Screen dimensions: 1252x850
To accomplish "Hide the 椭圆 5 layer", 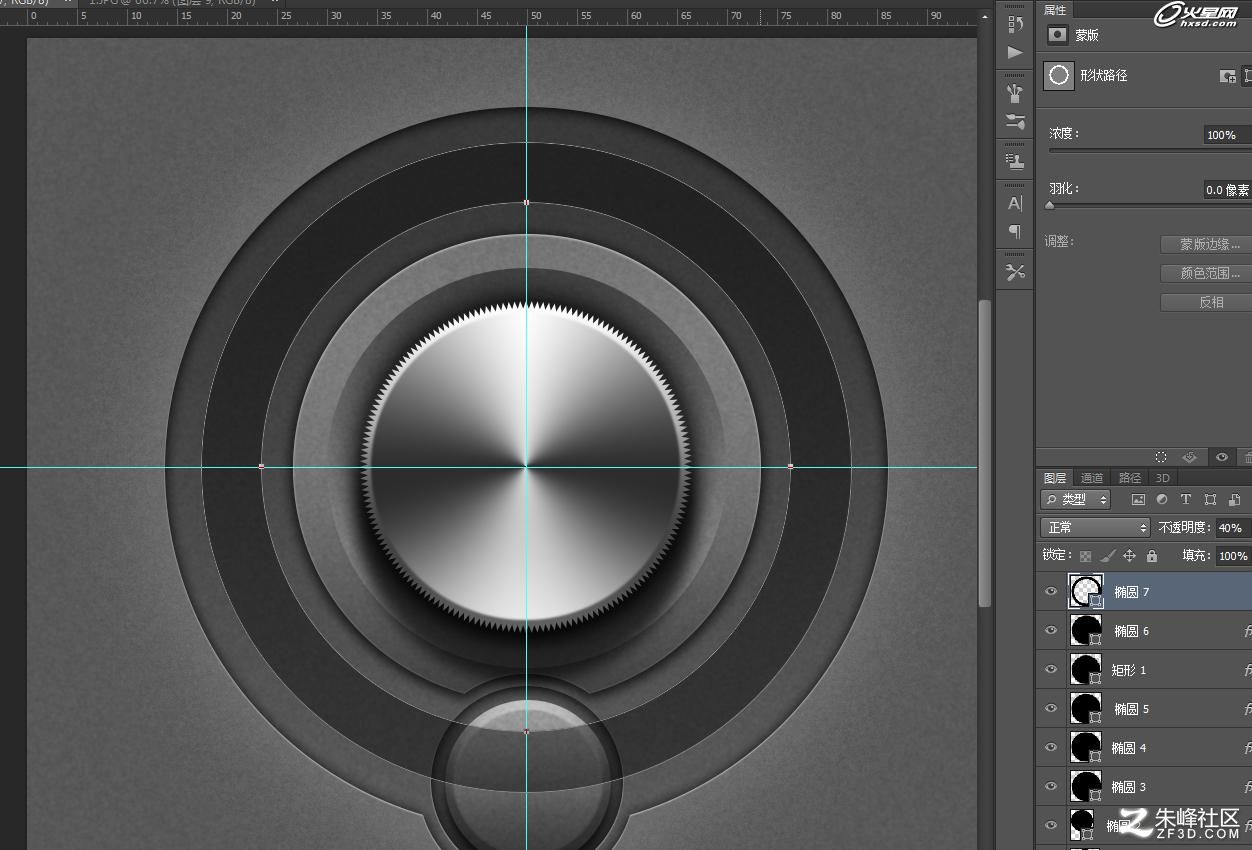I will [1051, 709].
